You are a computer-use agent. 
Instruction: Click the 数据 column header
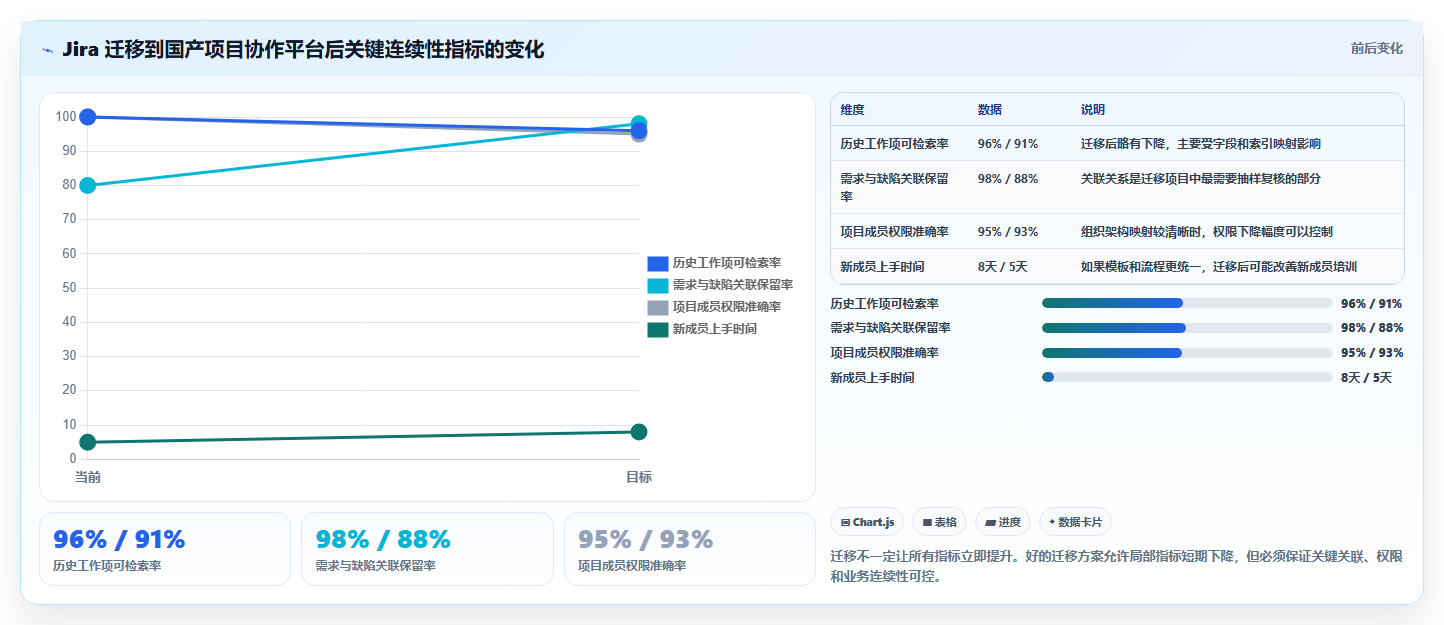[x=990, y=110]
